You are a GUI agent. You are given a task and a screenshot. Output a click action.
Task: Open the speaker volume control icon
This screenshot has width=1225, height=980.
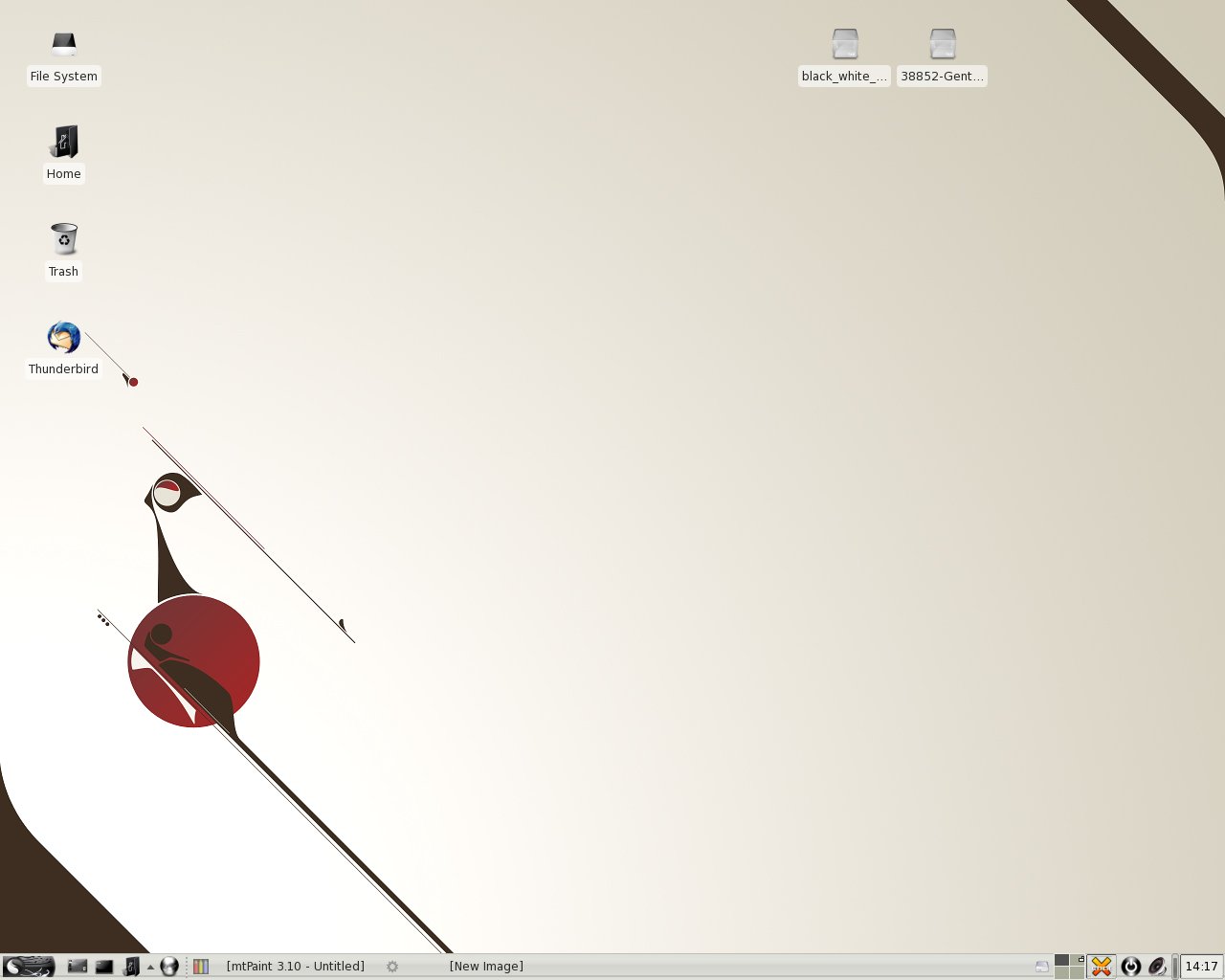1157,967
